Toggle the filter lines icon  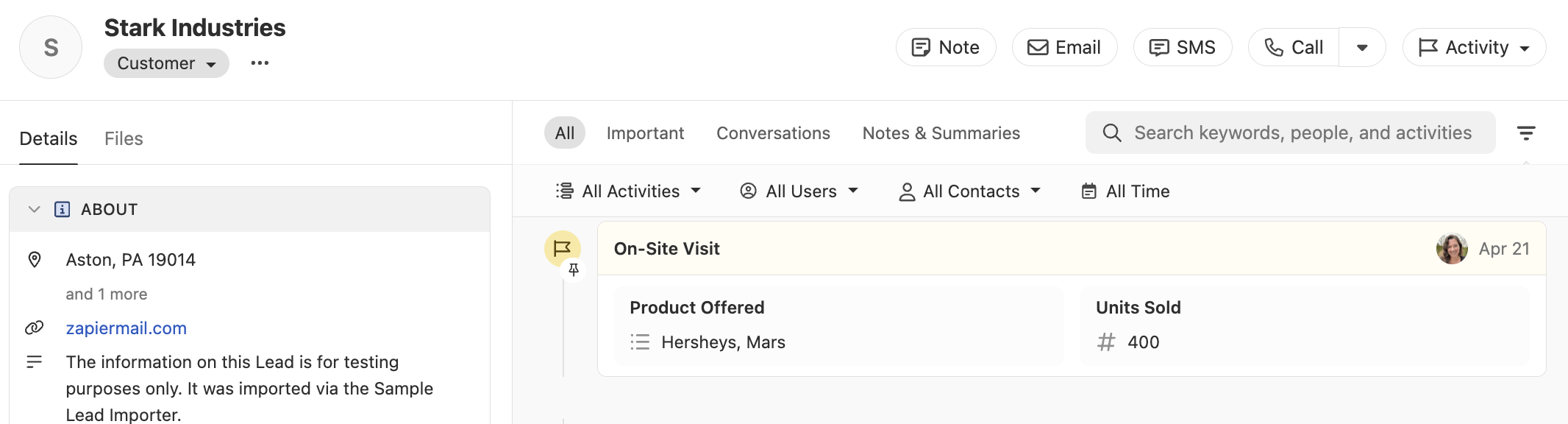pos(1526,133)
